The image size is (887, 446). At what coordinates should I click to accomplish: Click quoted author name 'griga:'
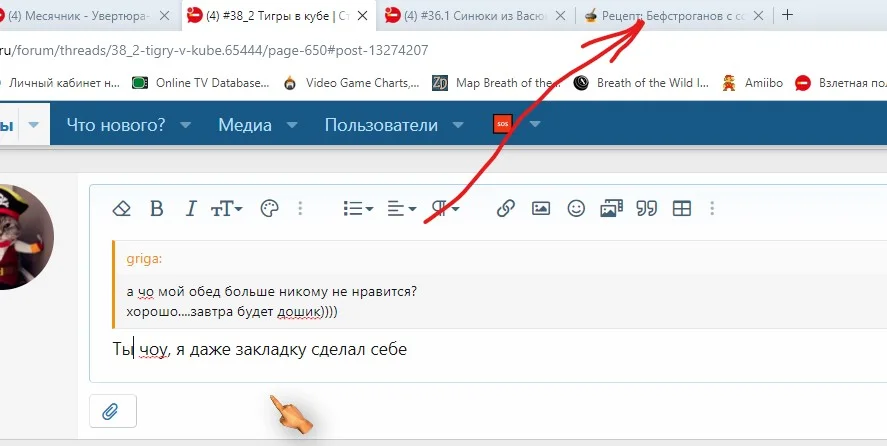click(x=144, y=259)
